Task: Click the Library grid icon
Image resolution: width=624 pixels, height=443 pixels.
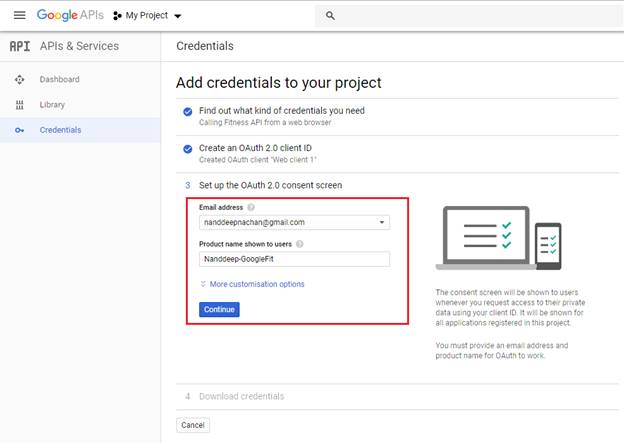Action: 20,105
